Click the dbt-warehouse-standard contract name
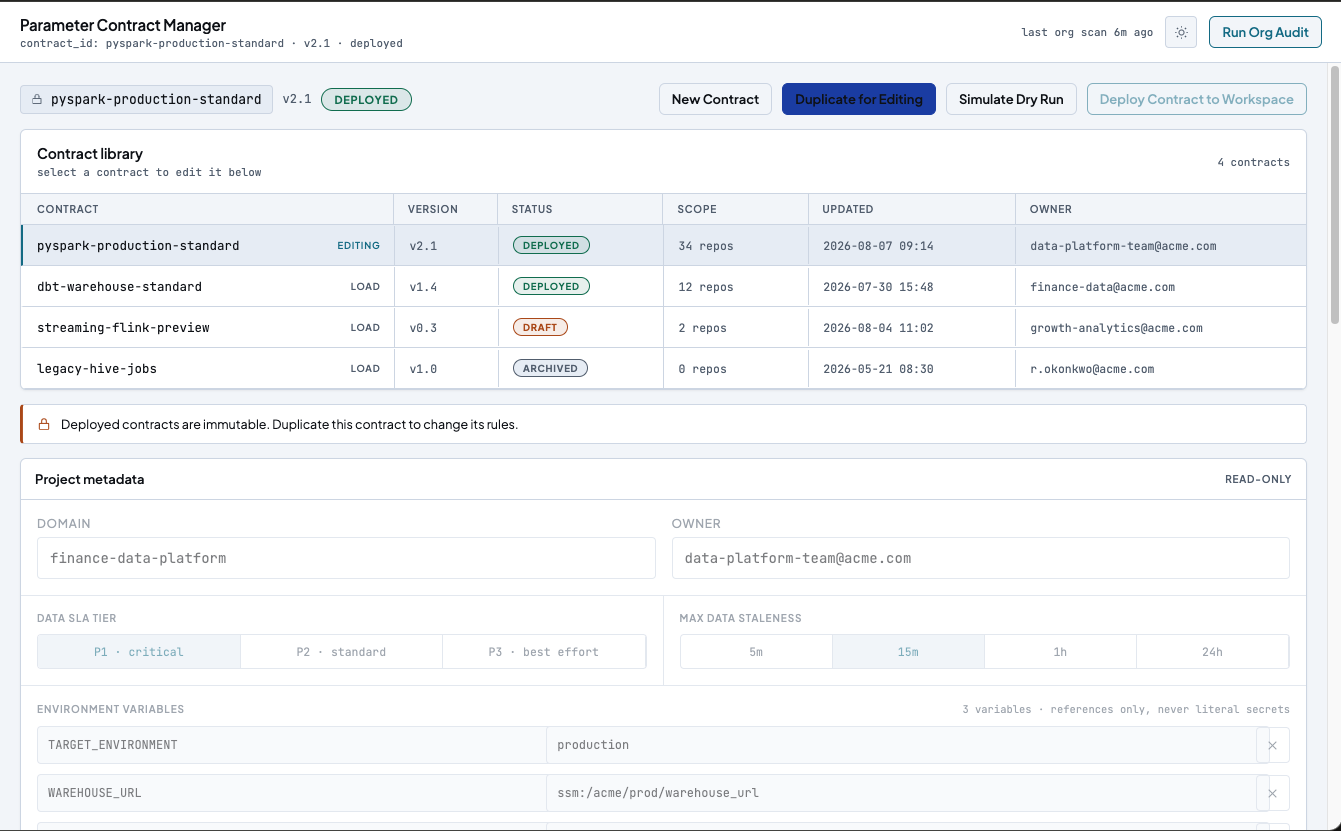The height and width of the screenshot is (831, 1341). click(x=119, y=287)
